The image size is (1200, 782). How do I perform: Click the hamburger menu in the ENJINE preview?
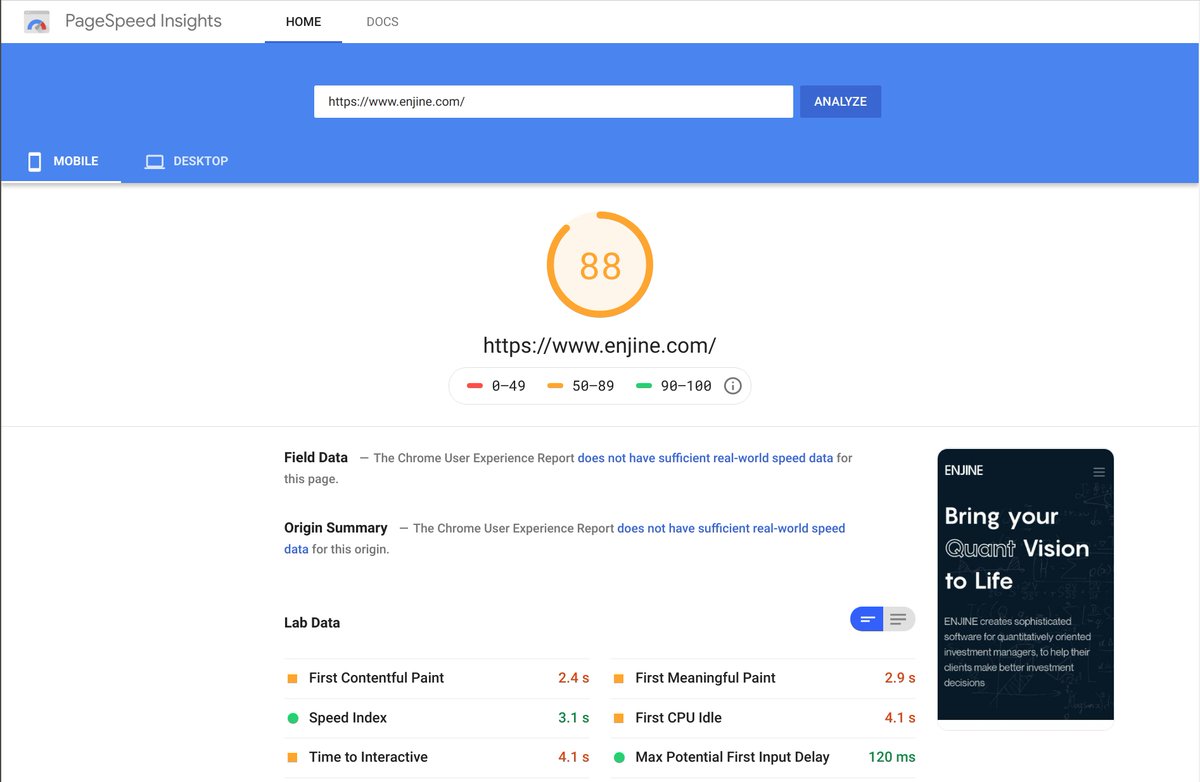point(1099,472)
